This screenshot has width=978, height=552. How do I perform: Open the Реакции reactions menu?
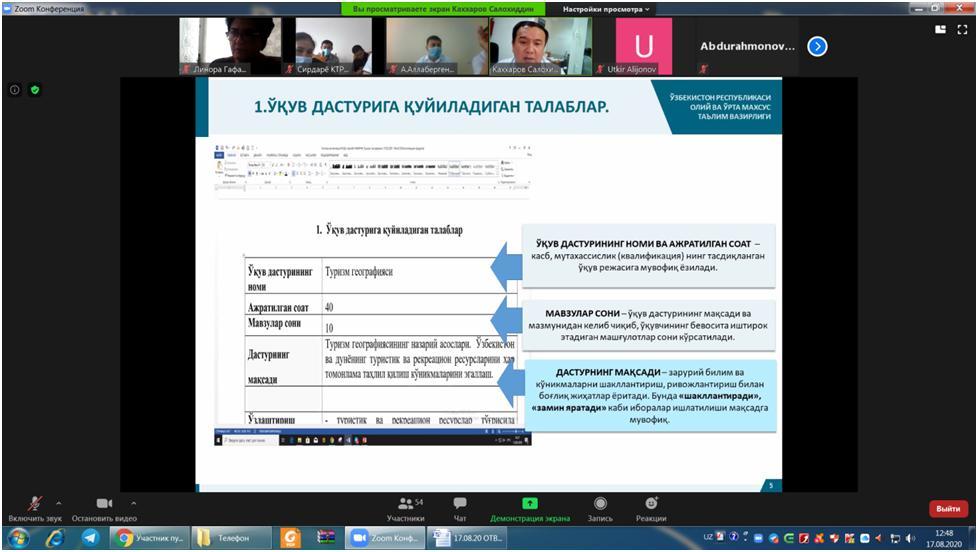tap(651, 504)
